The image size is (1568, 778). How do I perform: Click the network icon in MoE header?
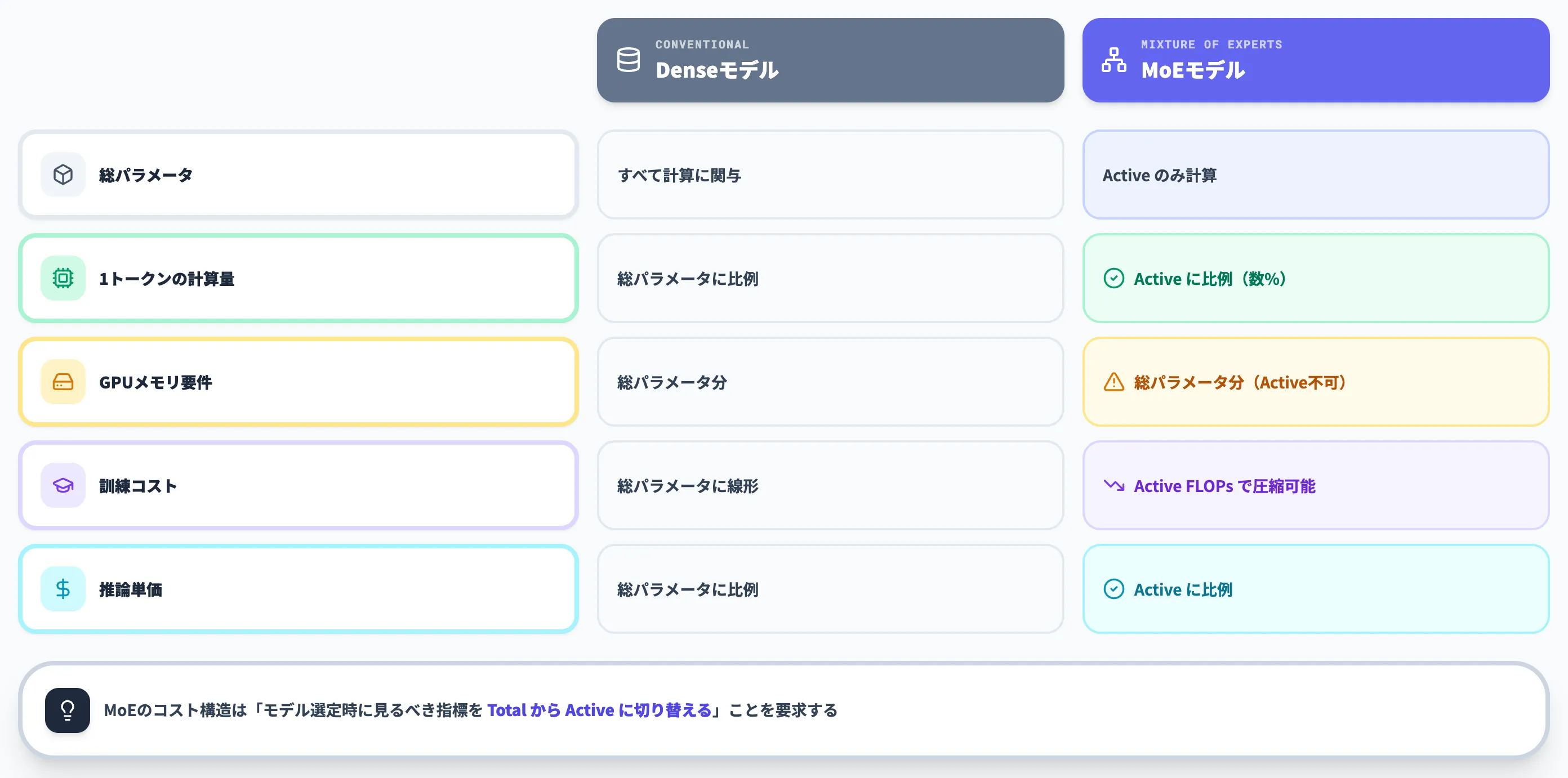1114,60
